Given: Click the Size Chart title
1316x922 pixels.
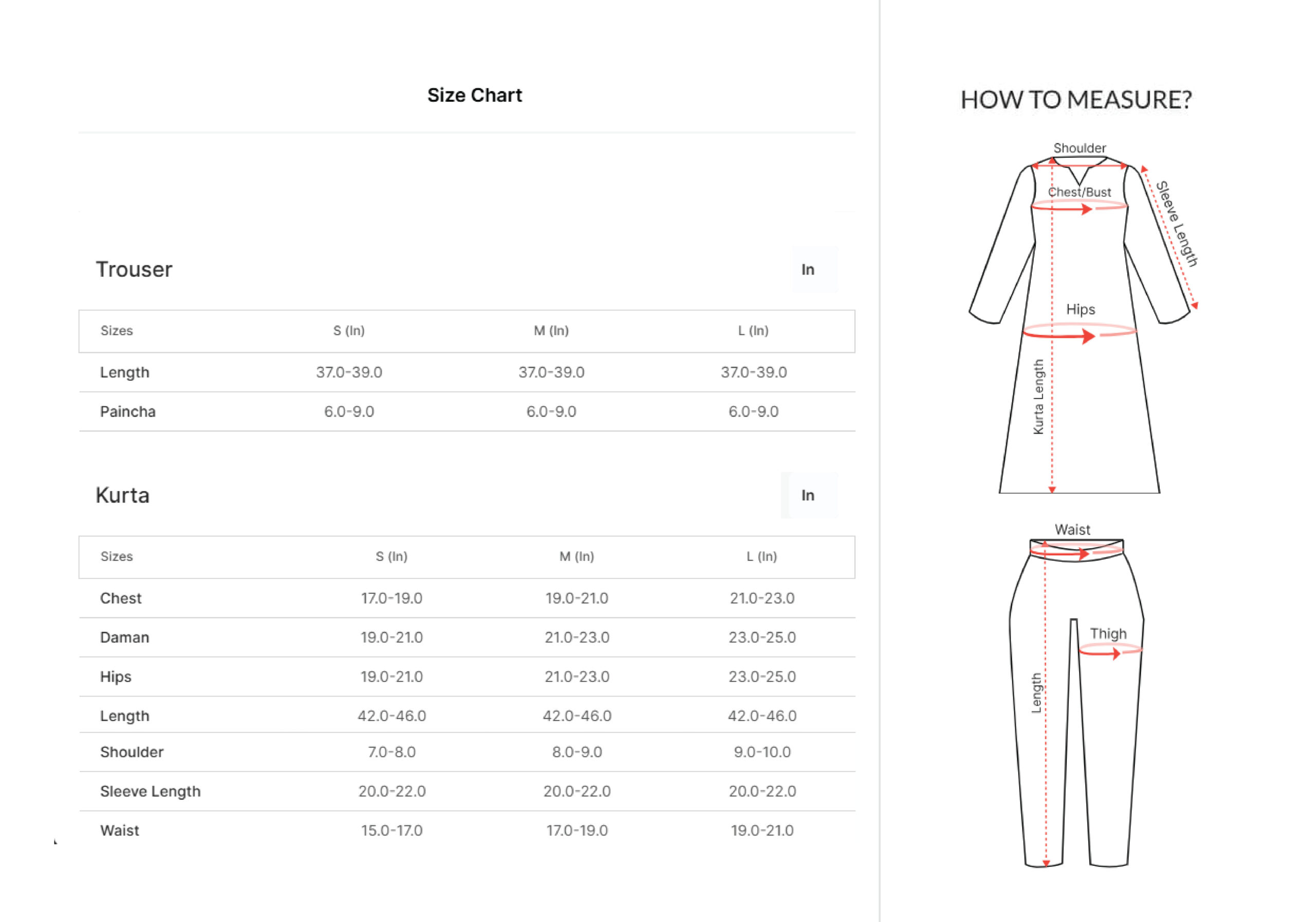Looking at the screenshot, I should pyautogui.click(x=474, y=95).
